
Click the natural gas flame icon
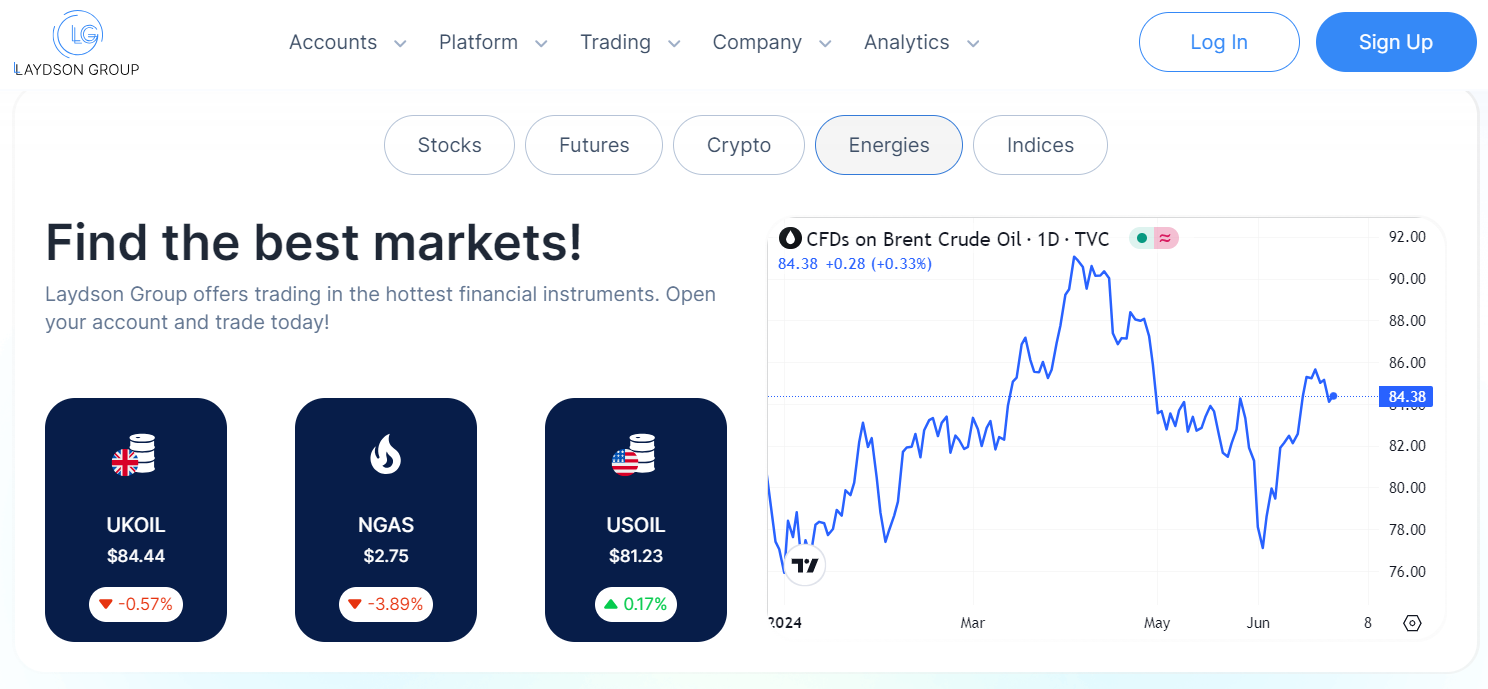tap(385, 454)
